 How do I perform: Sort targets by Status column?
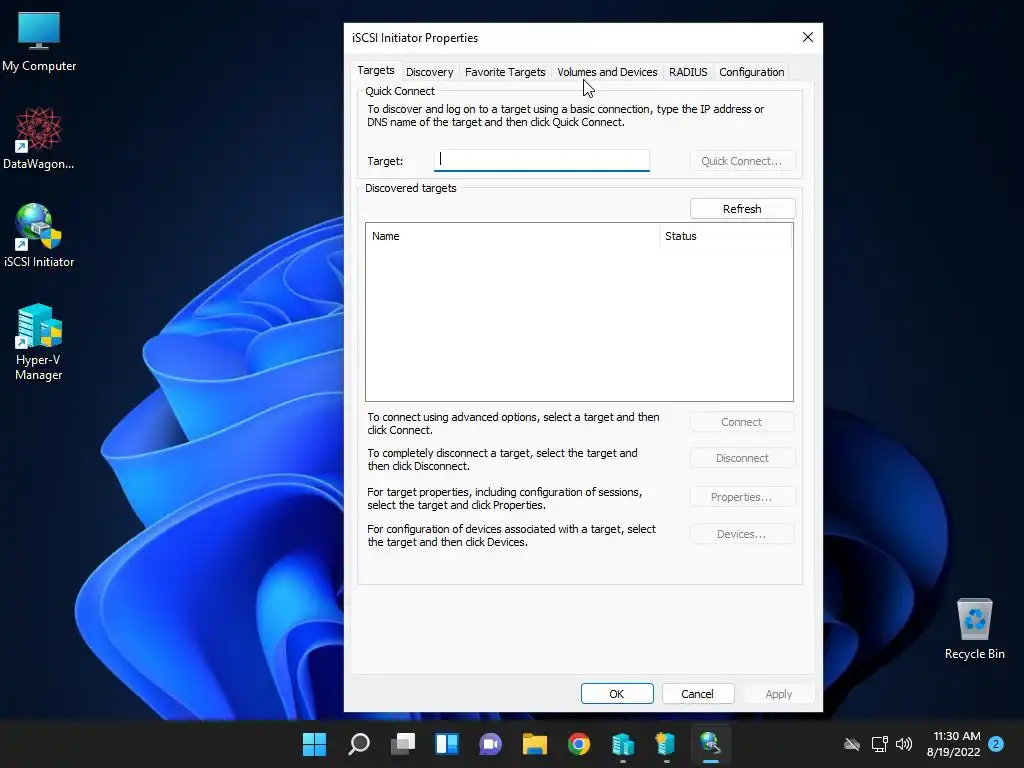(x=726, y=236)
